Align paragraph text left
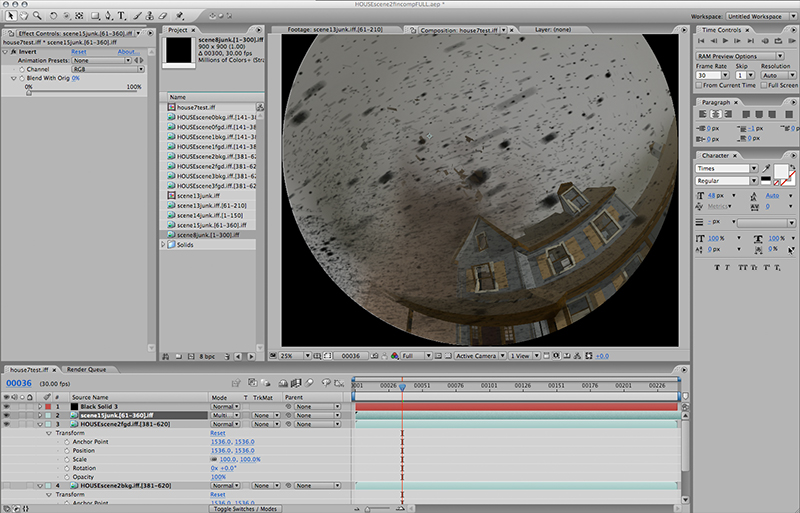The image size is (800, 513). [703, 114]
